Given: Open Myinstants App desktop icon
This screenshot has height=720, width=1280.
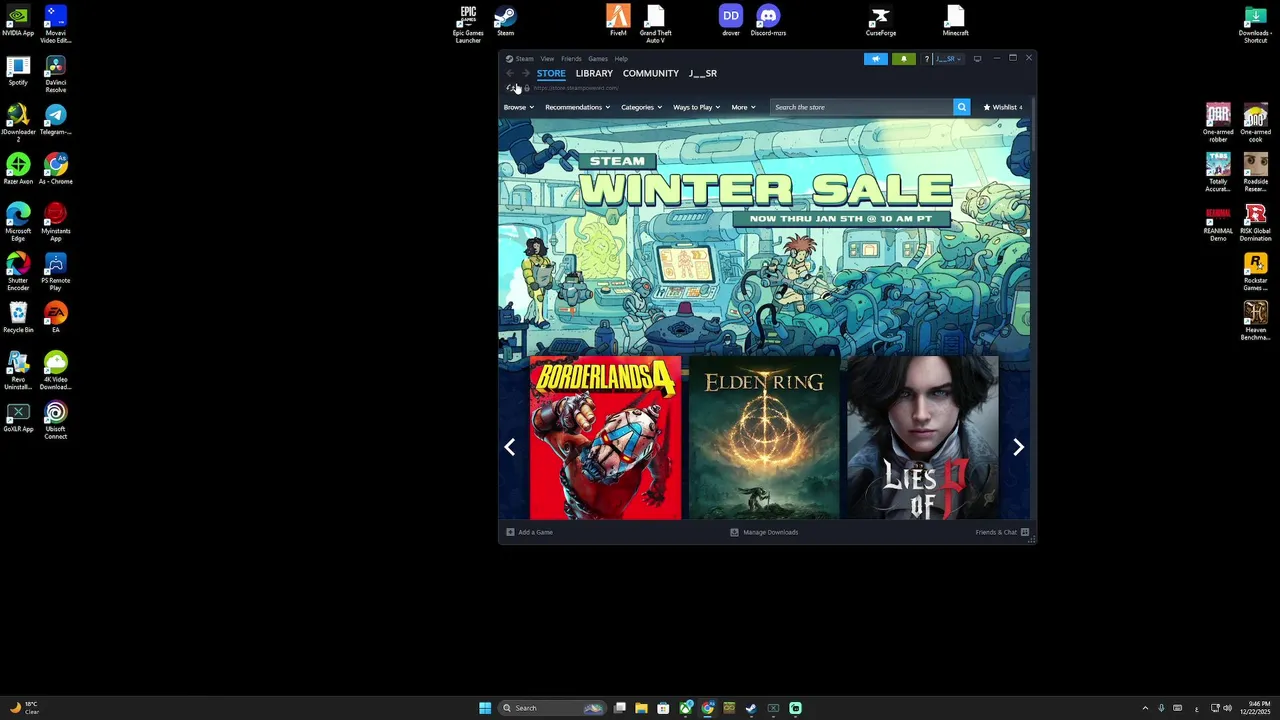Looking at the screenshot, I should tap(55, 221).
